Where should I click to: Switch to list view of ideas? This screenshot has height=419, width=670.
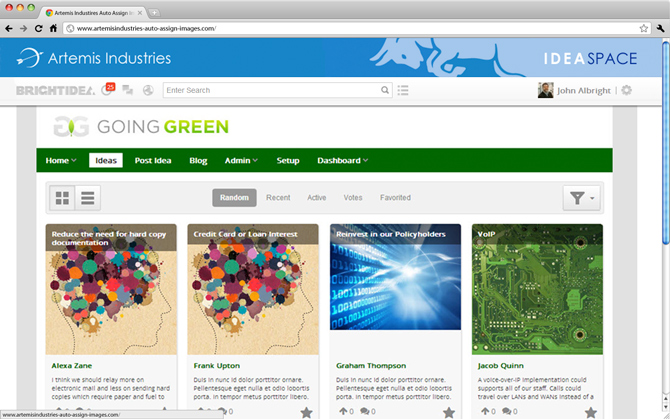click(x=88, y=198)
